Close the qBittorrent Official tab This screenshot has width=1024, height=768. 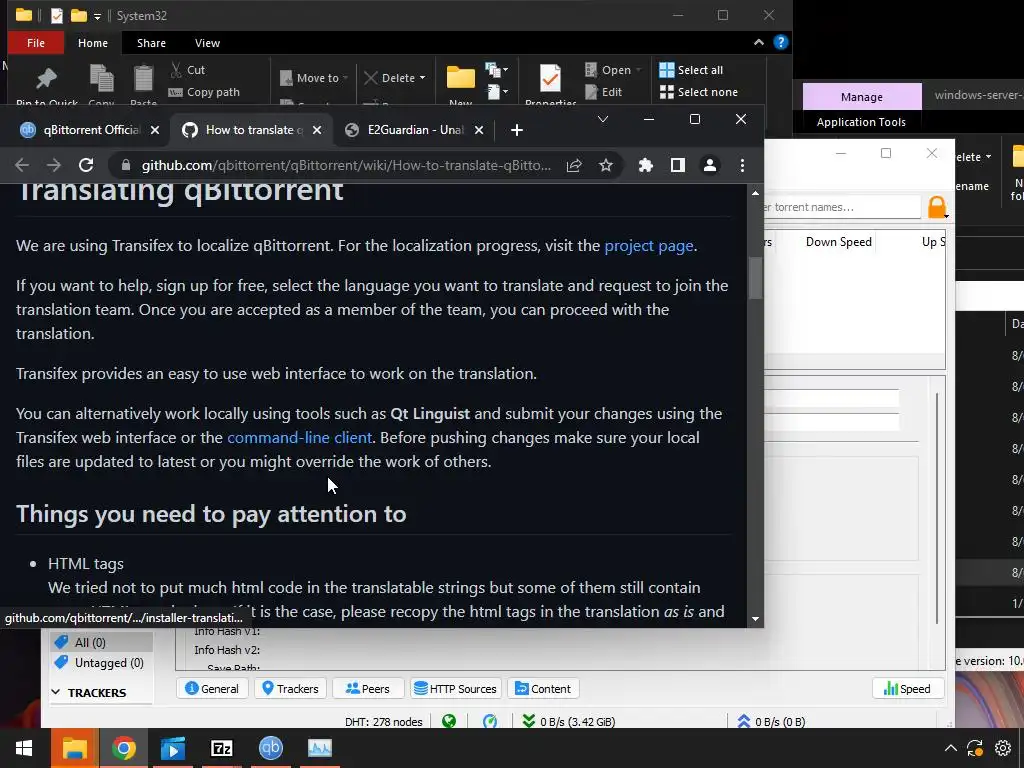155,130
